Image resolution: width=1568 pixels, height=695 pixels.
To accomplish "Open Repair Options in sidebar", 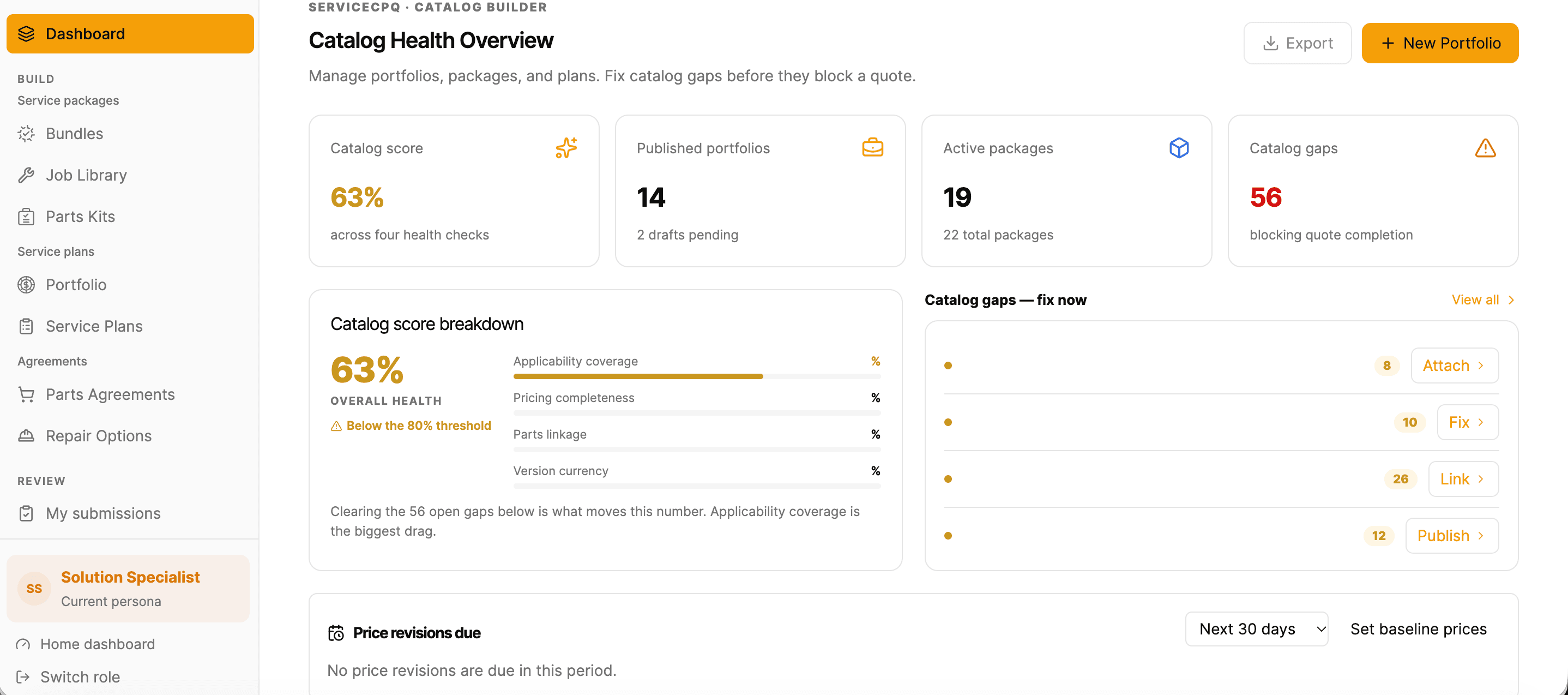I will coord(130,436).
